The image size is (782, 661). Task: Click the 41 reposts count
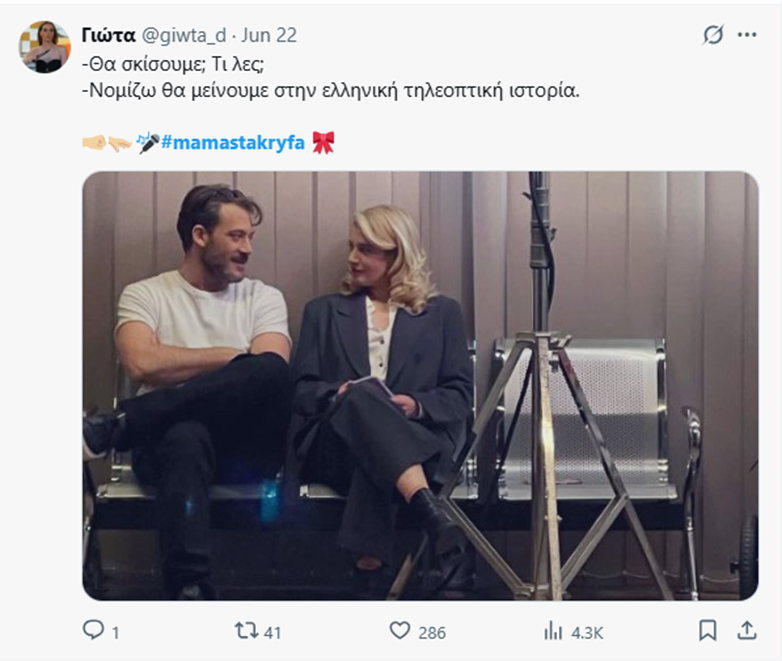(x=270, y=632)
